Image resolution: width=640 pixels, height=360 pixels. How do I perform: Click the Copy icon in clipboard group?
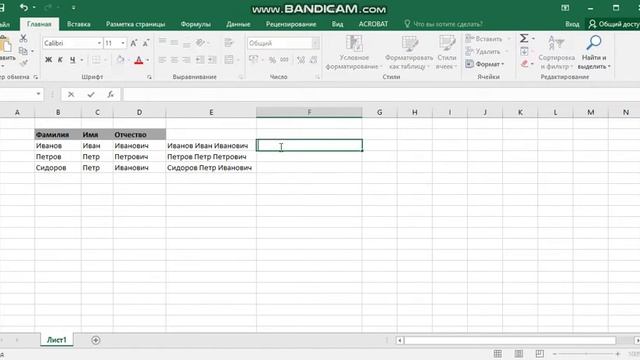tap(23, 51)
